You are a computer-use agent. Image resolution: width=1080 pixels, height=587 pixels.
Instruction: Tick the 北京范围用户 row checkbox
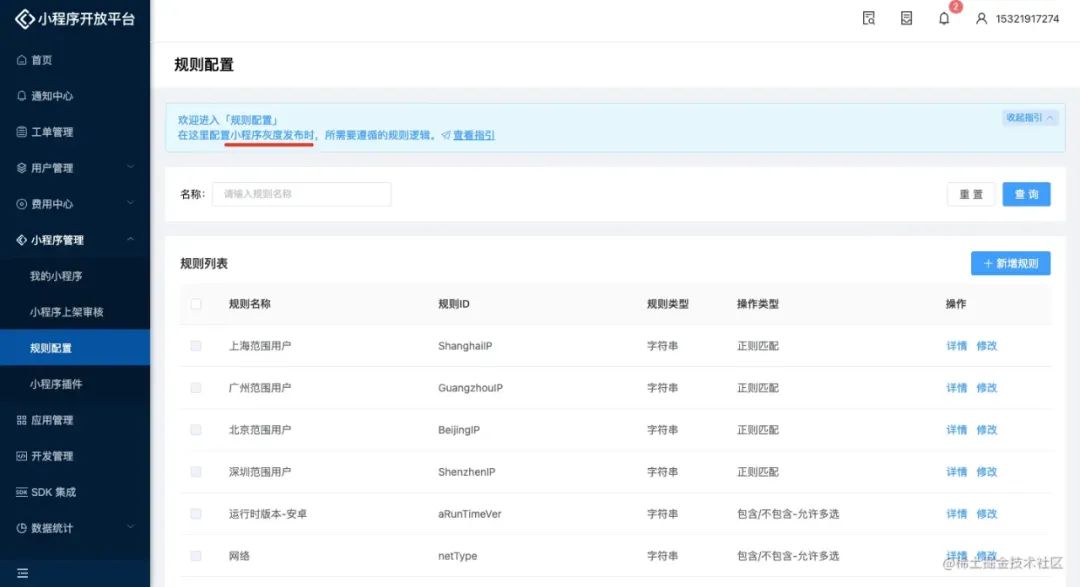pyautogui.click(x=196, y=430)
